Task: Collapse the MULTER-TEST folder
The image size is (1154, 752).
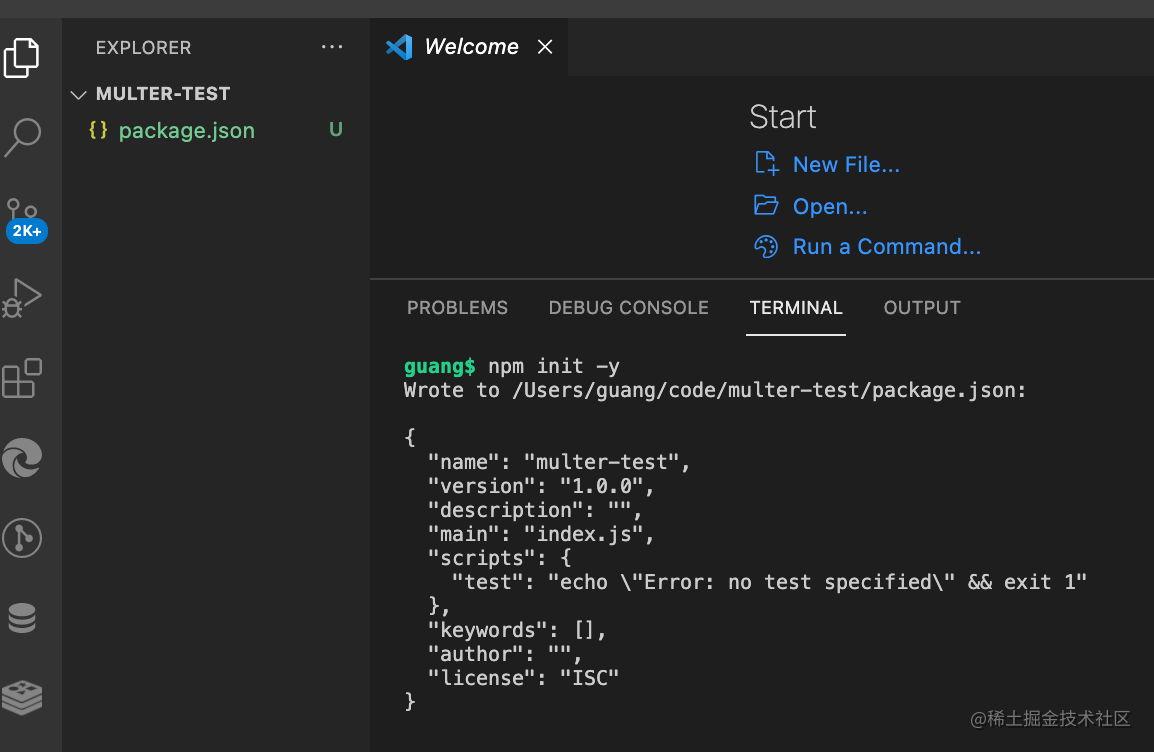Action: (x=79, y=94)
